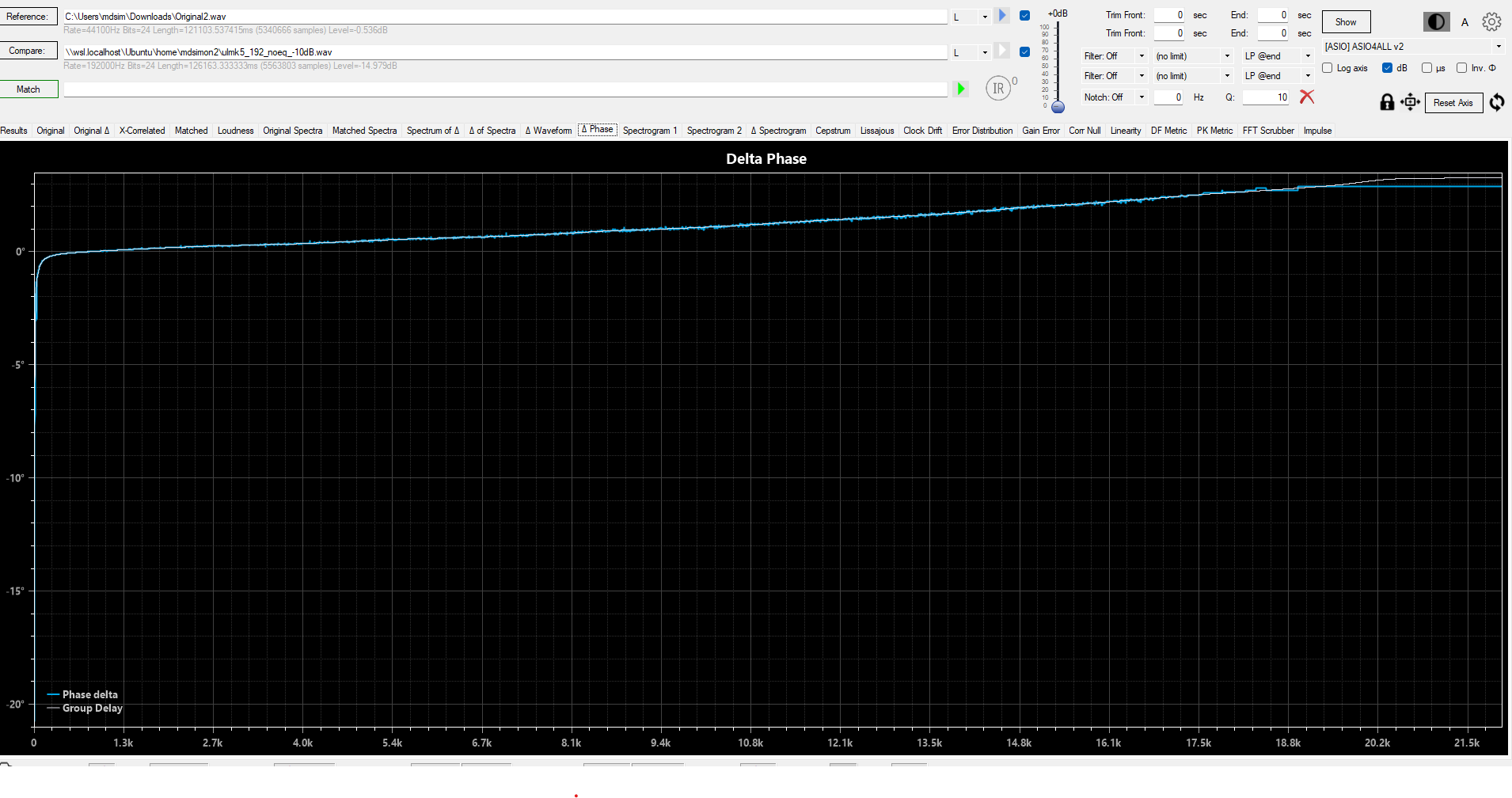1512x798 pixels.
Task: Switch to the Δ Waveform tab
Action: [548, 131]
